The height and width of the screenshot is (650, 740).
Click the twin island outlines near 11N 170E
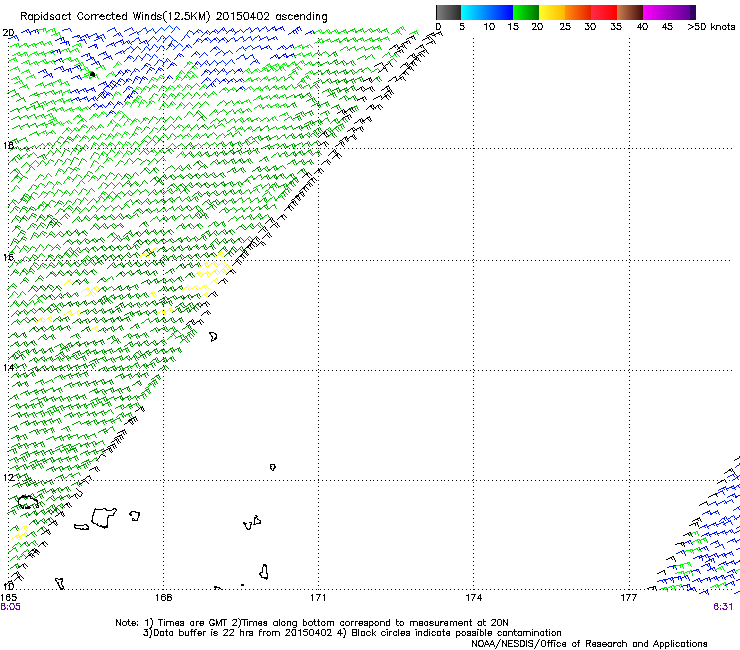[252, 523]
